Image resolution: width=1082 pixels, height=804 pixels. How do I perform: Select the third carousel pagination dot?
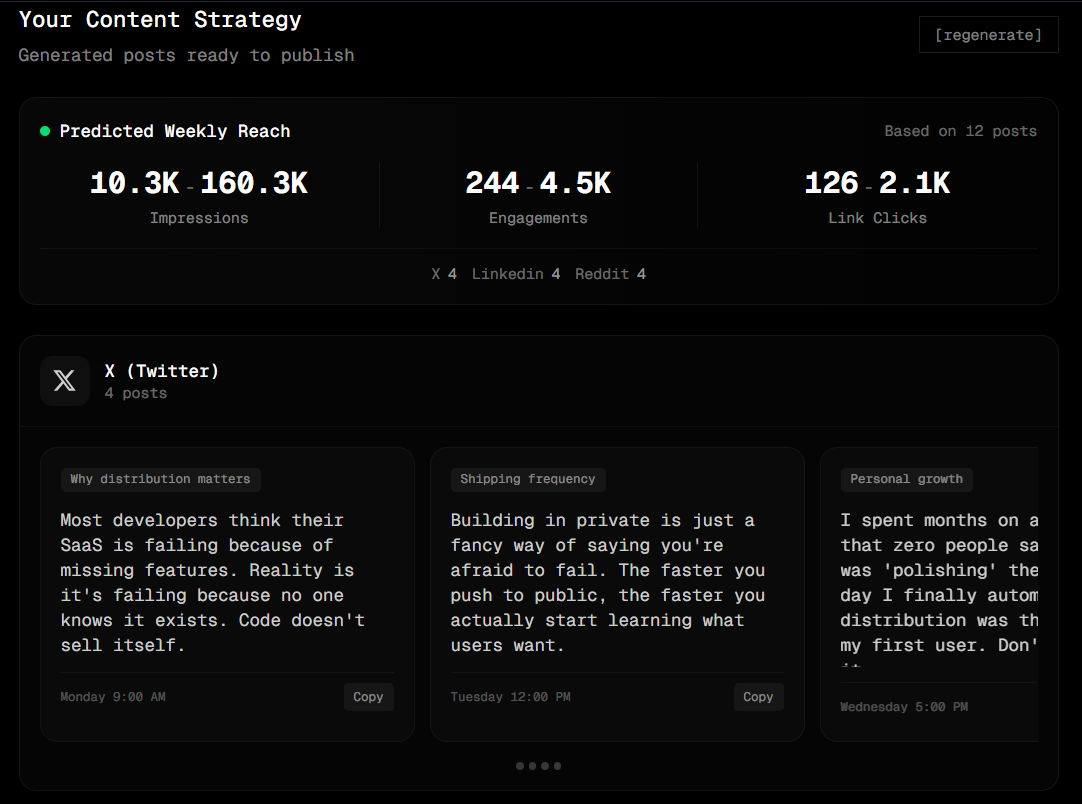544,766
